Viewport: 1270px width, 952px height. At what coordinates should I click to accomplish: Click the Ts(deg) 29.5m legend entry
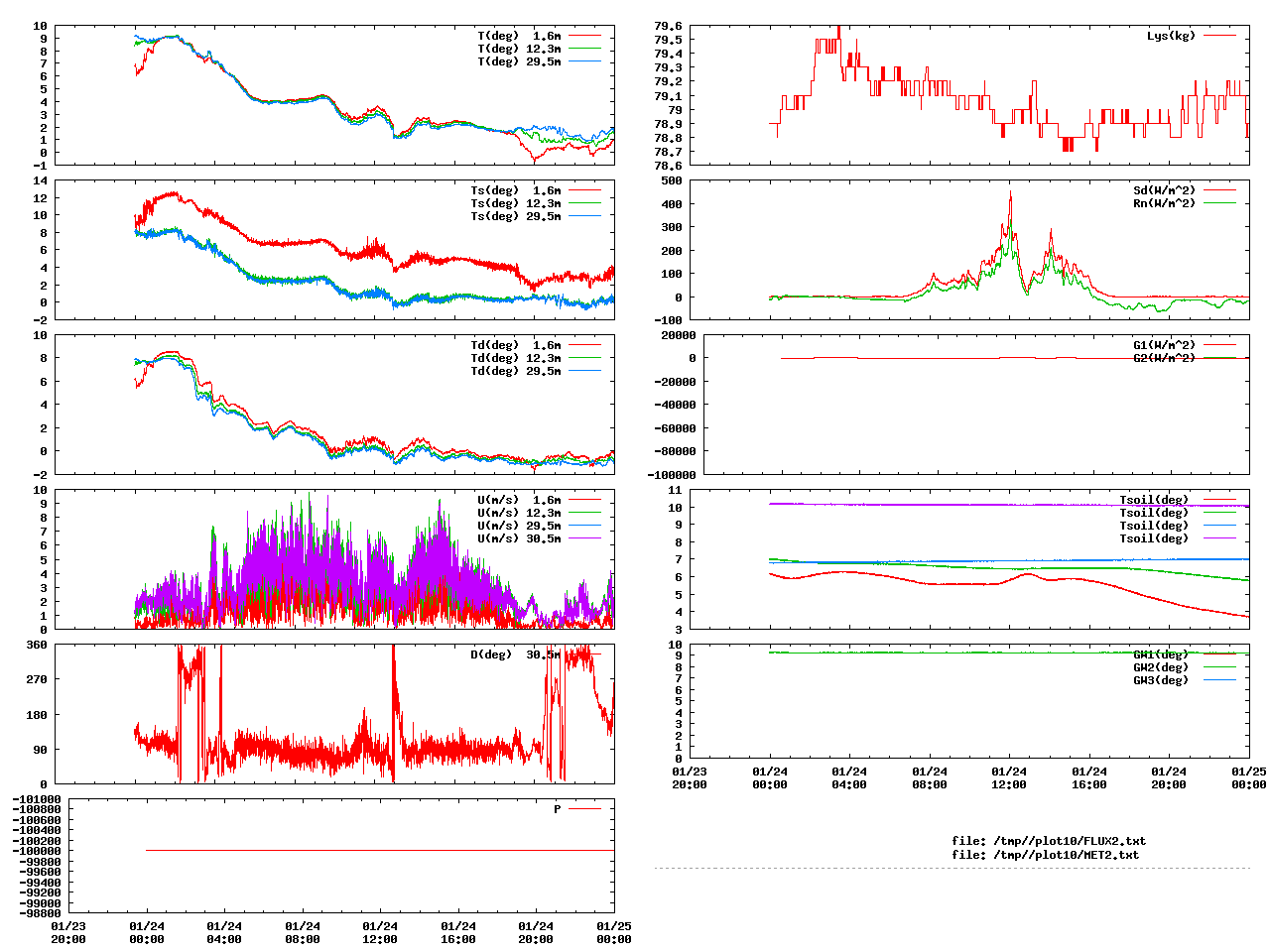pyautogui.click(x=515, y=216)
